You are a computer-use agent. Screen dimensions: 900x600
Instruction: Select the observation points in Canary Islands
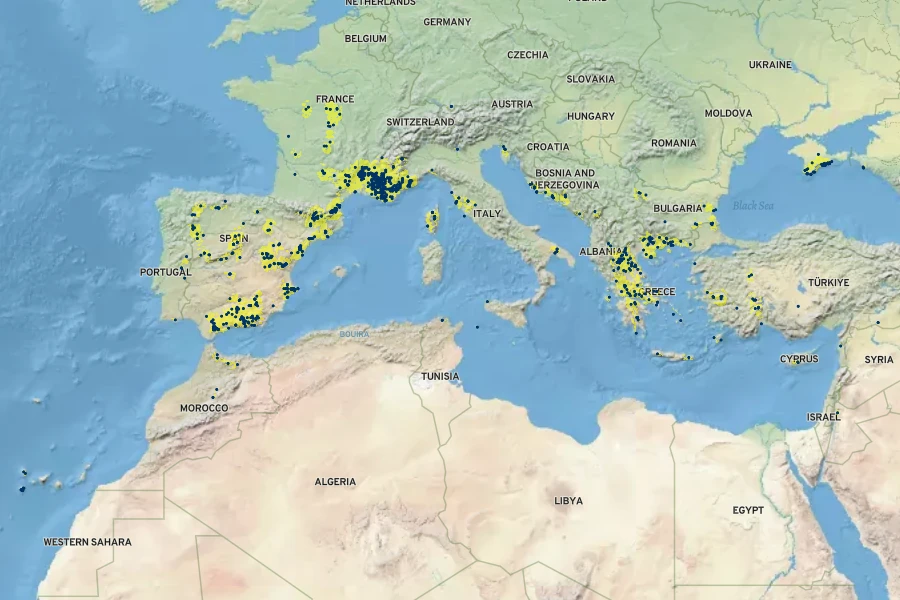[23, 481]
